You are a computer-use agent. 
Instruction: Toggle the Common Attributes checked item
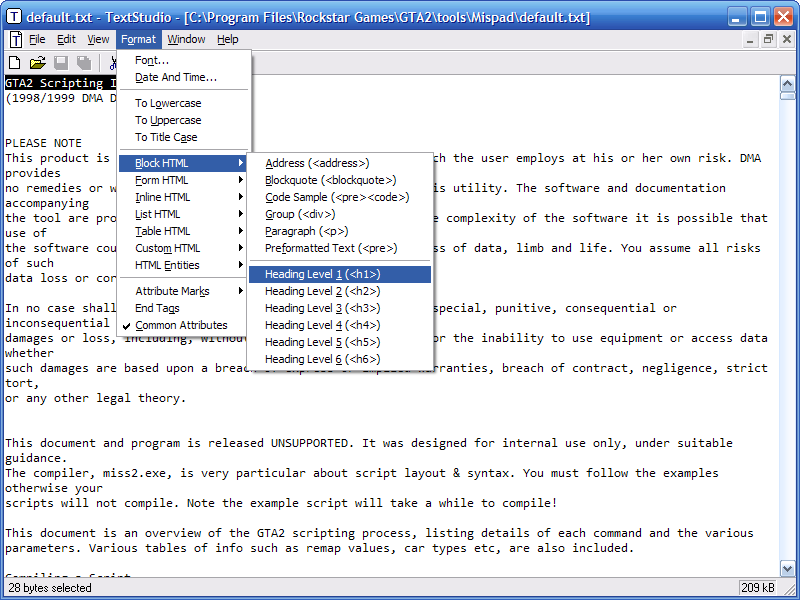183,325
